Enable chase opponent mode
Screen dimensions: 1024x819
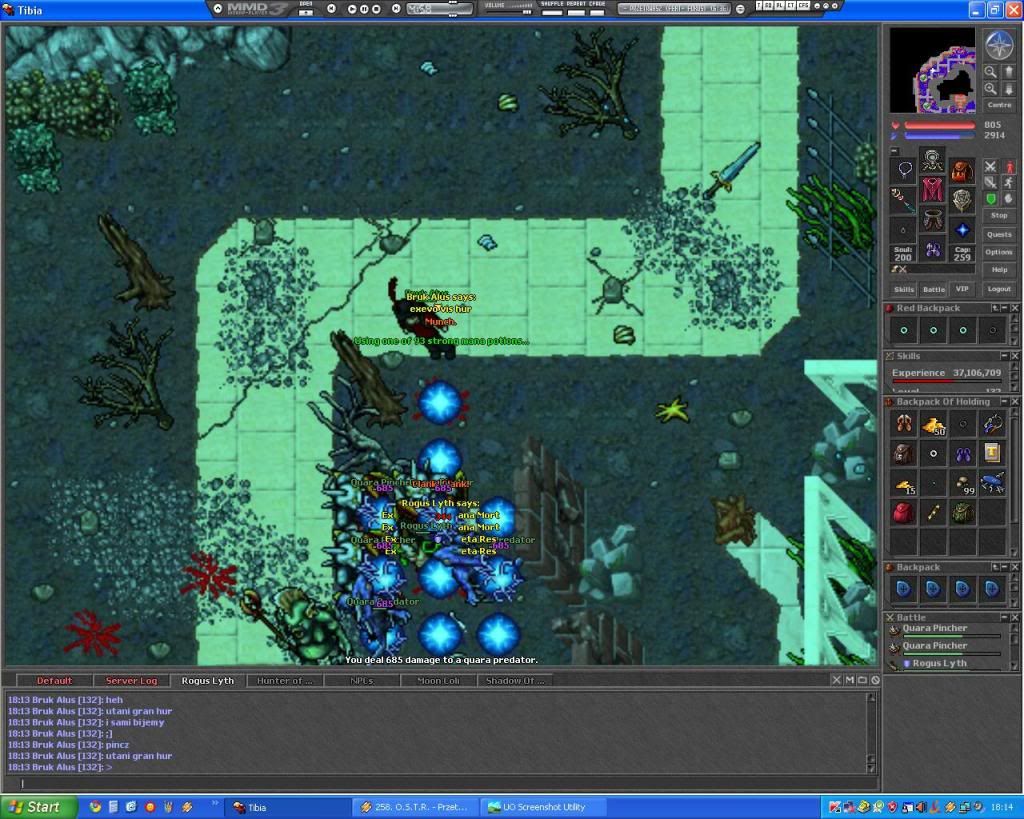coord(1009,183)
